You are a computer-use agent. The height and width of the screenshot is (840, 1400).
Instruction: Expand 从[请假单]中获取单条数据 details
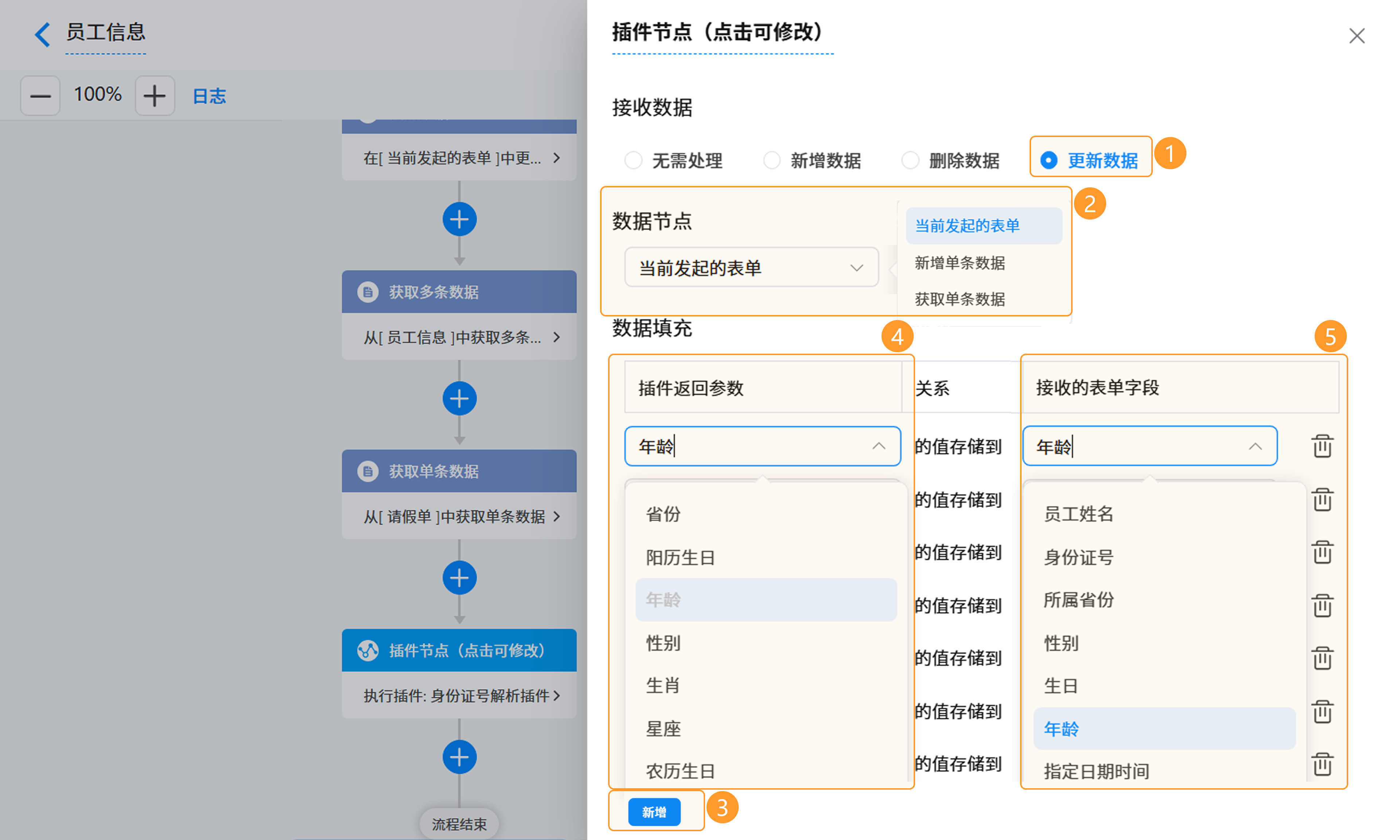point(459,516)
